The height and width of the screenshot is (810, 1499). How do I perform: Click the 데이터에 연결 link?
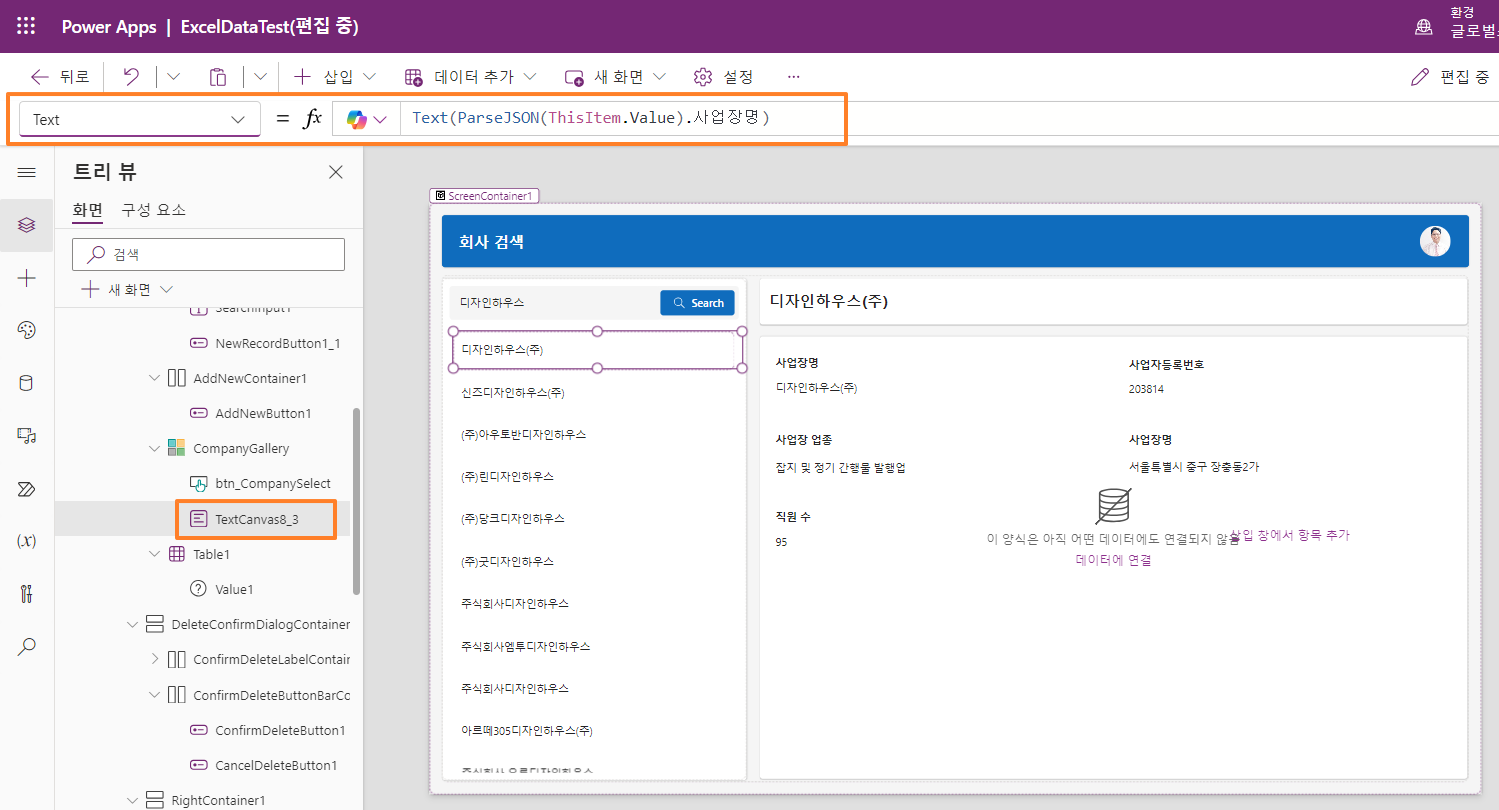click(x=1113, y=560)
